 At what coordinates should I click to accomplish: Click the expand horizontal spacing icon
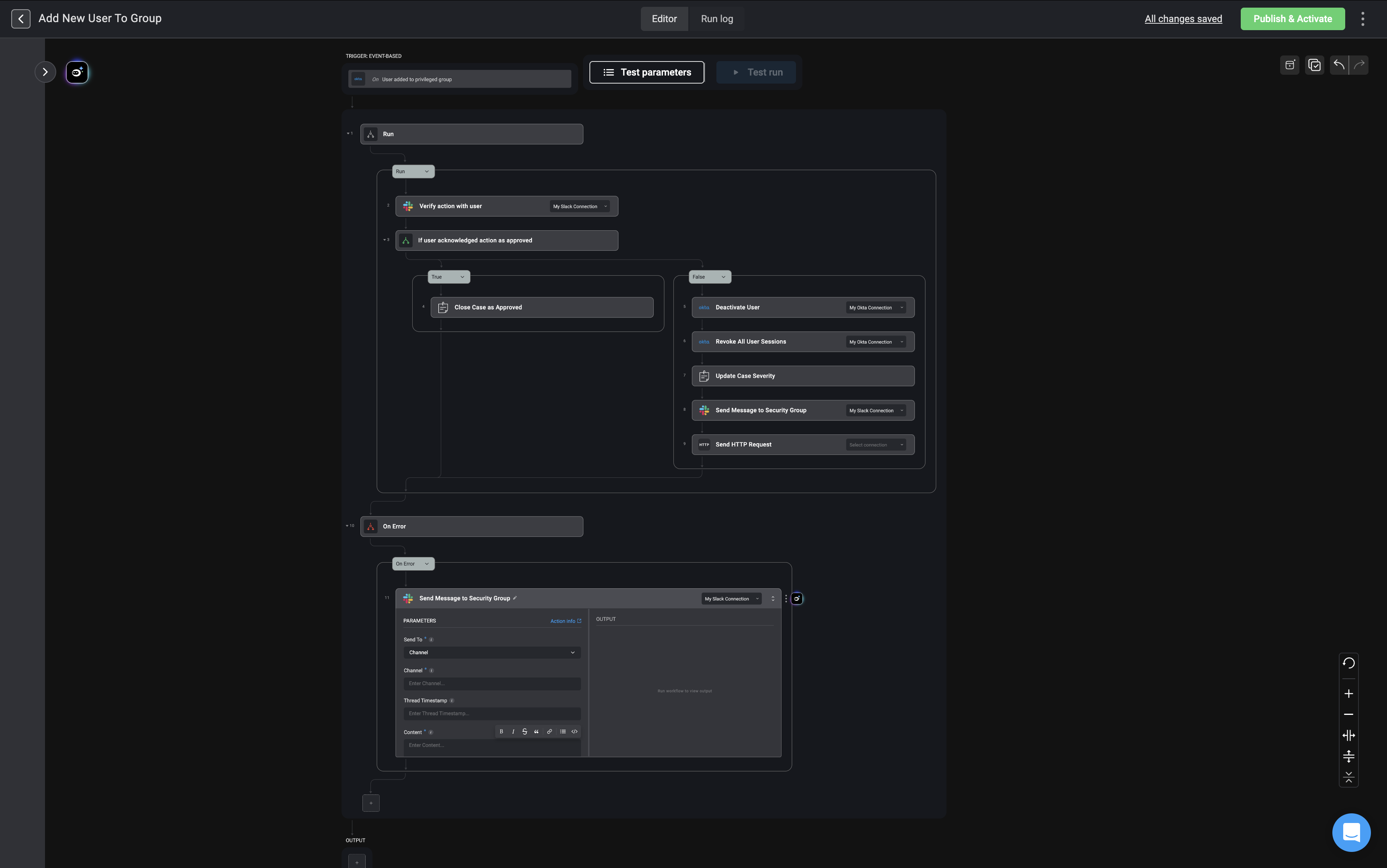click(x=1348, y=735)
